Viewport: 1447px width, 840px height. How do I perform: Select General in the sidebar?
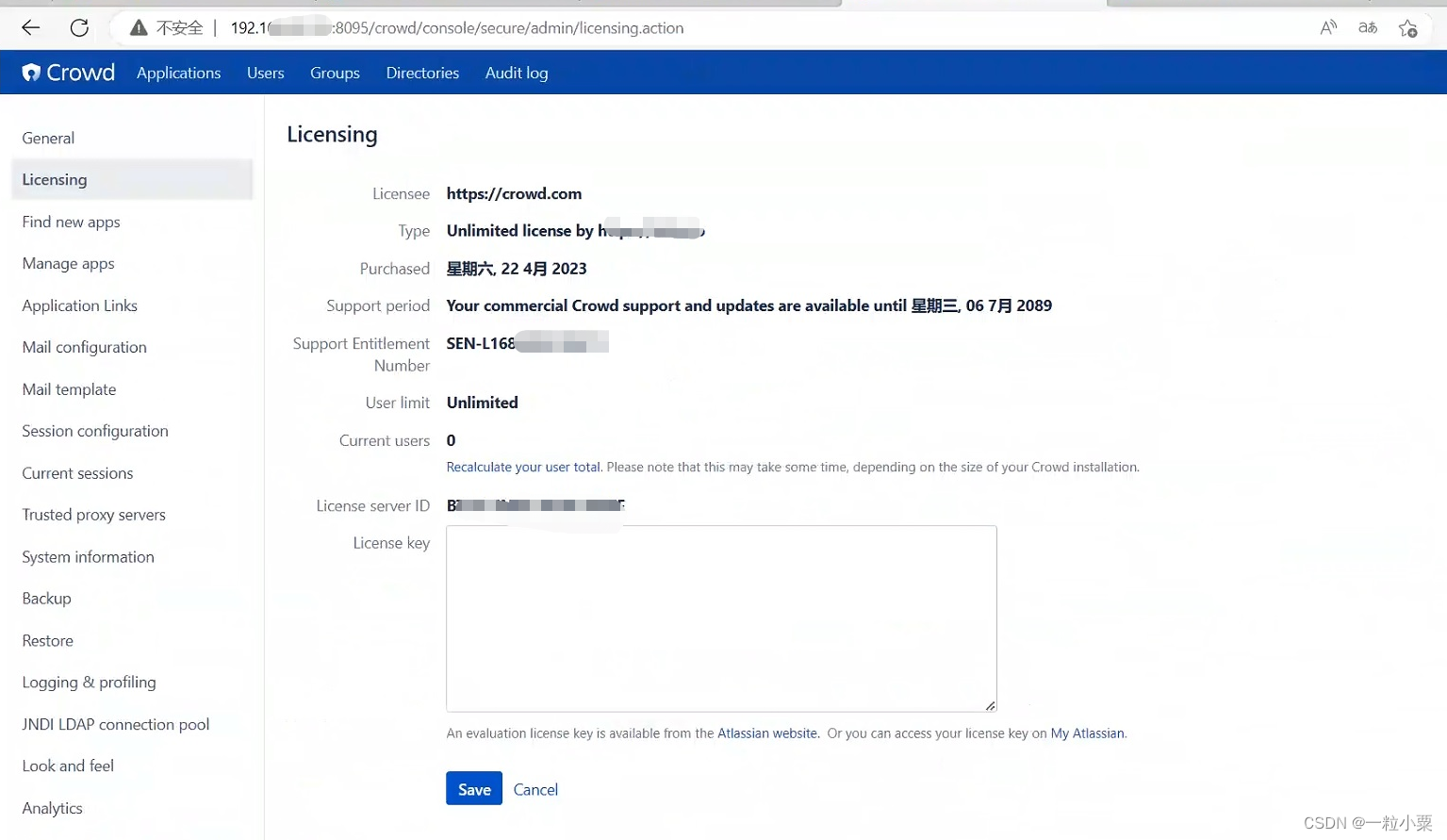(x=48, y=138)
